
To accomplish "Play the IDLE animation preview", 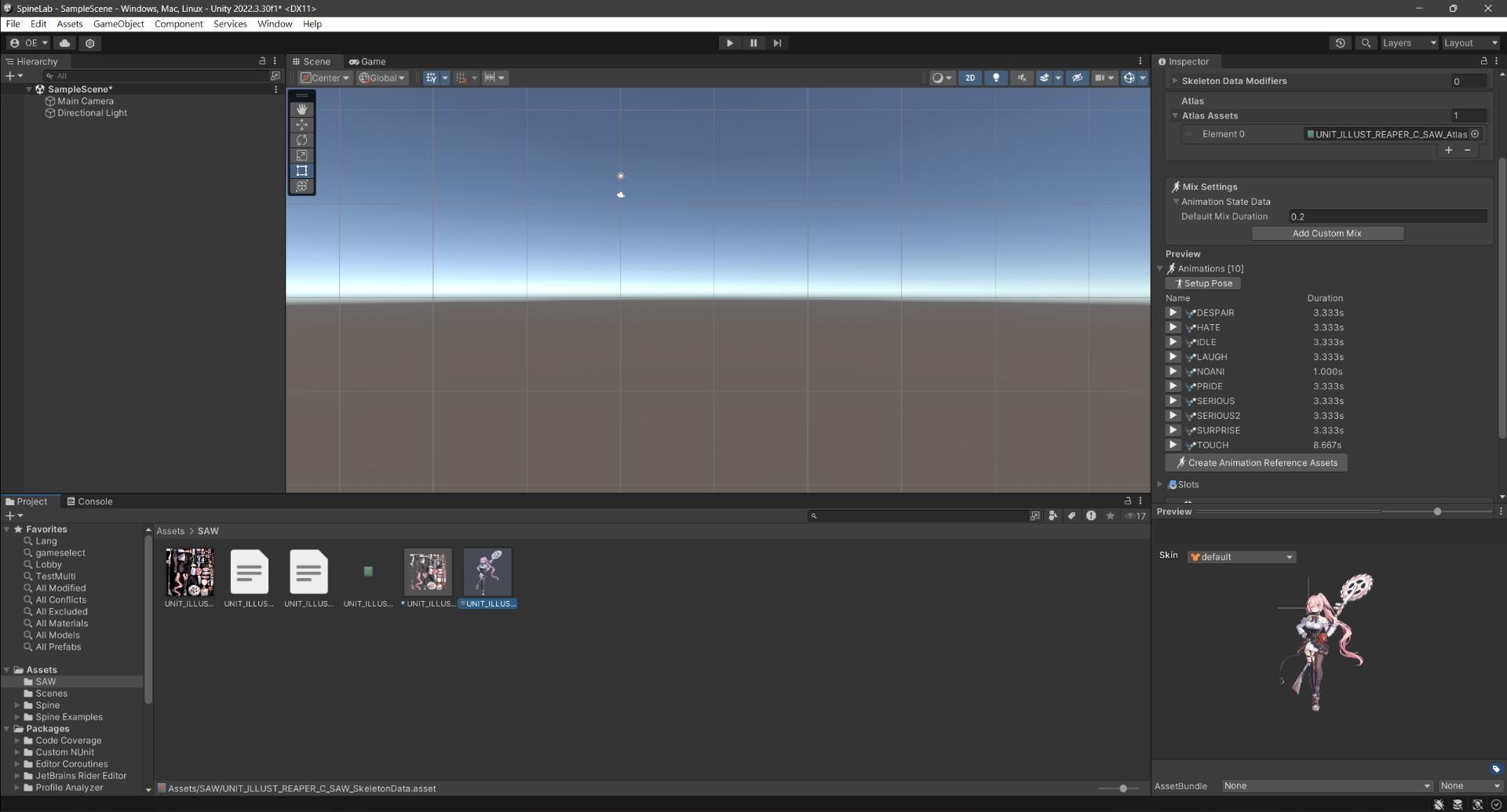I will pyautogui.click(x=1173, y=341).
